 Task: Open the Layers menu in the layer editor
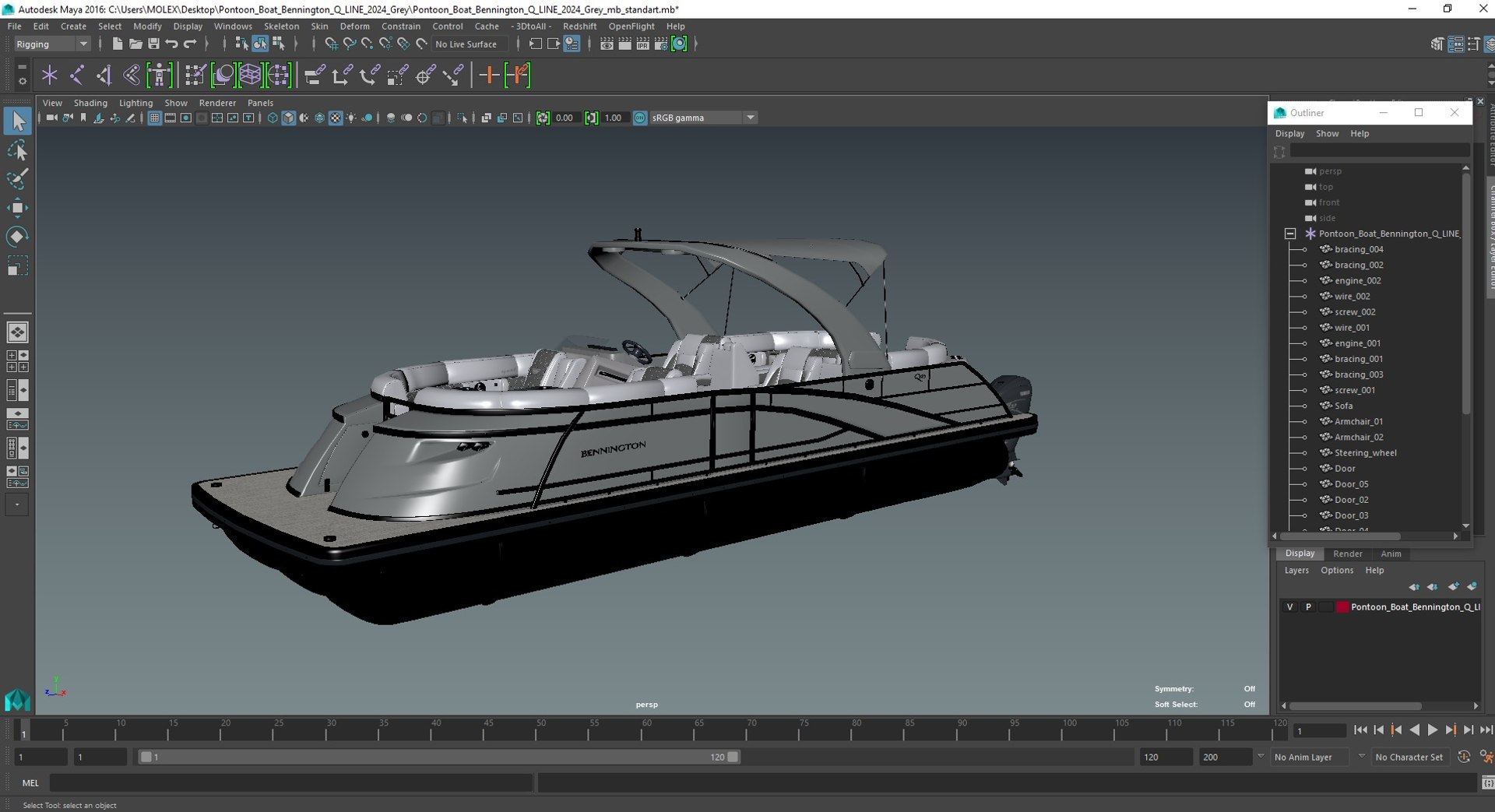[1296, 571]
